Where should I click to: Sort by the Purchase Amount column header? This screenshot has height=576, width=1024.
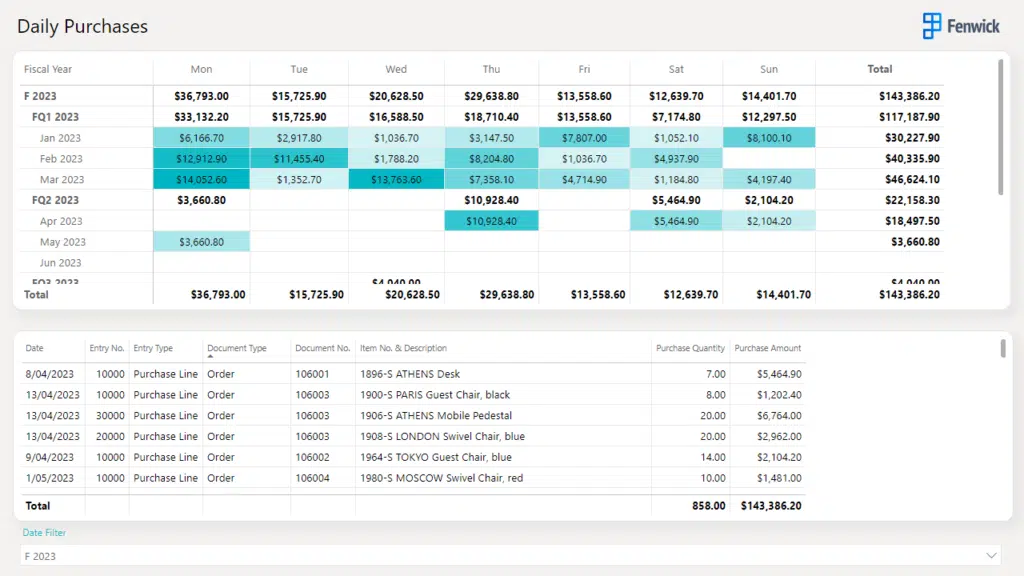click(x=767, y=349)
